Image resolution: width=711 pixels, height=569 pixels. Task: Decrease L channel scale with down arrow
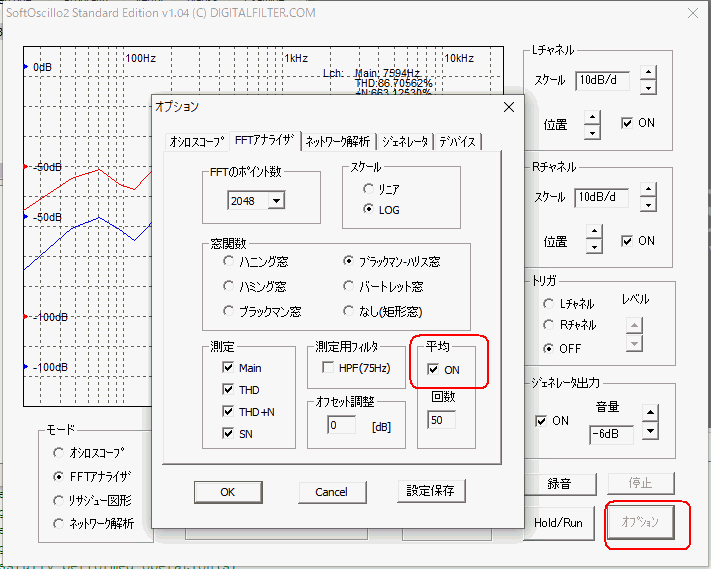point(648,88)
